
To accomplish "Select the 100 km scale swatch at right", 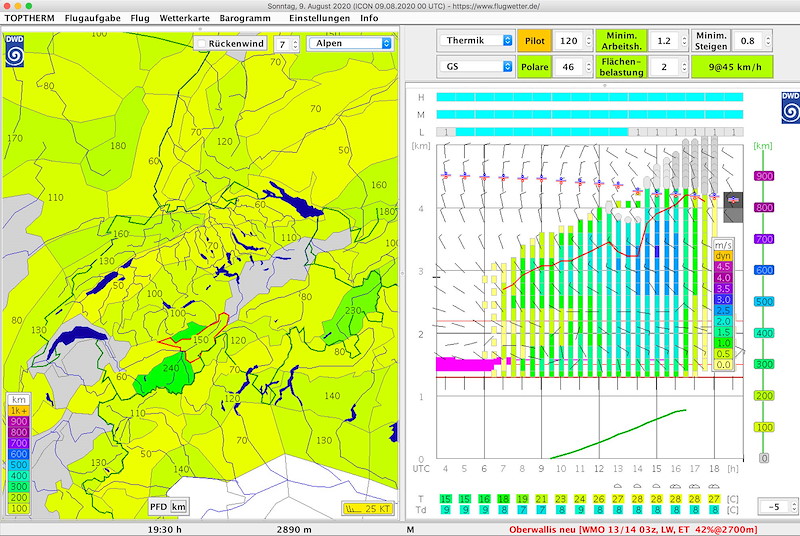I will (x=764, y=427).
